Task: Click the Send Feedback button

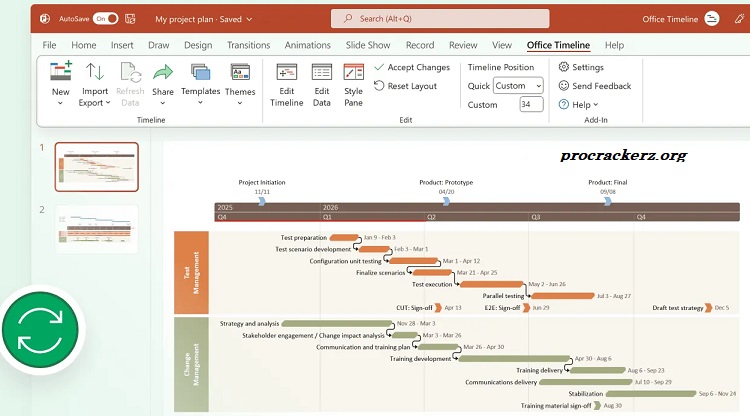Action: (594, 86)
